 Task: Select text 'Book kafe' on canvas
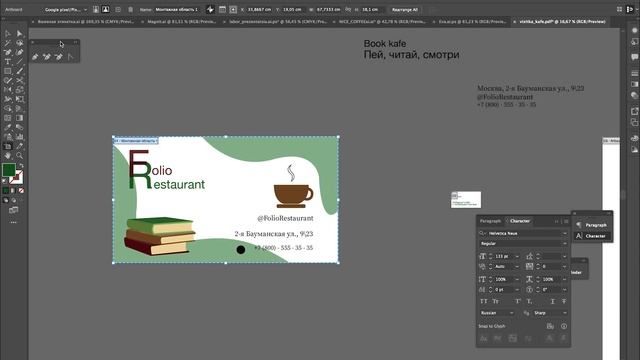coord(385,43)
